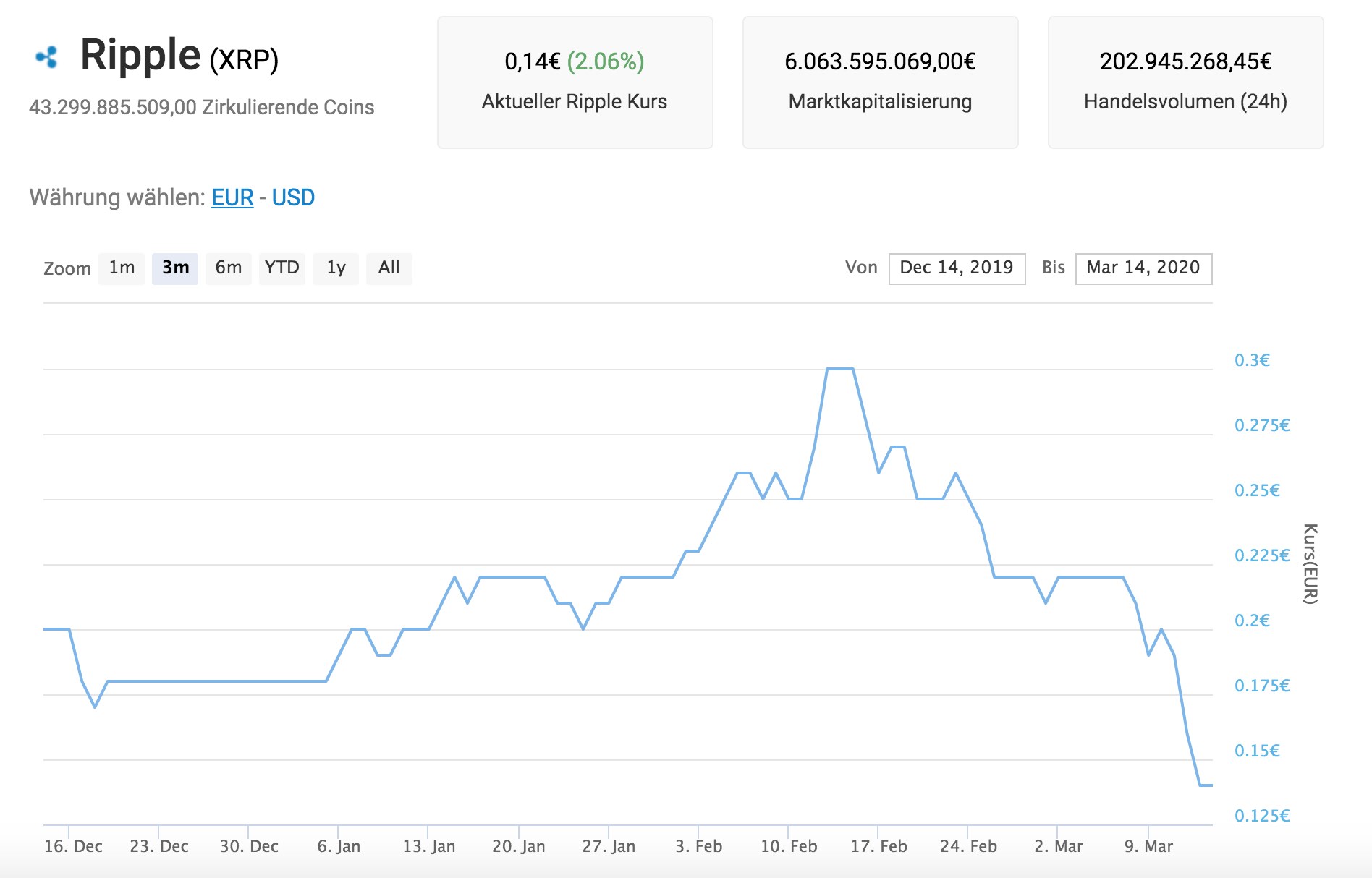Screen dimensions: 1372x878
Task: Click the 6.063.595.069,00€ value
Action: click(x=880, y=61)
